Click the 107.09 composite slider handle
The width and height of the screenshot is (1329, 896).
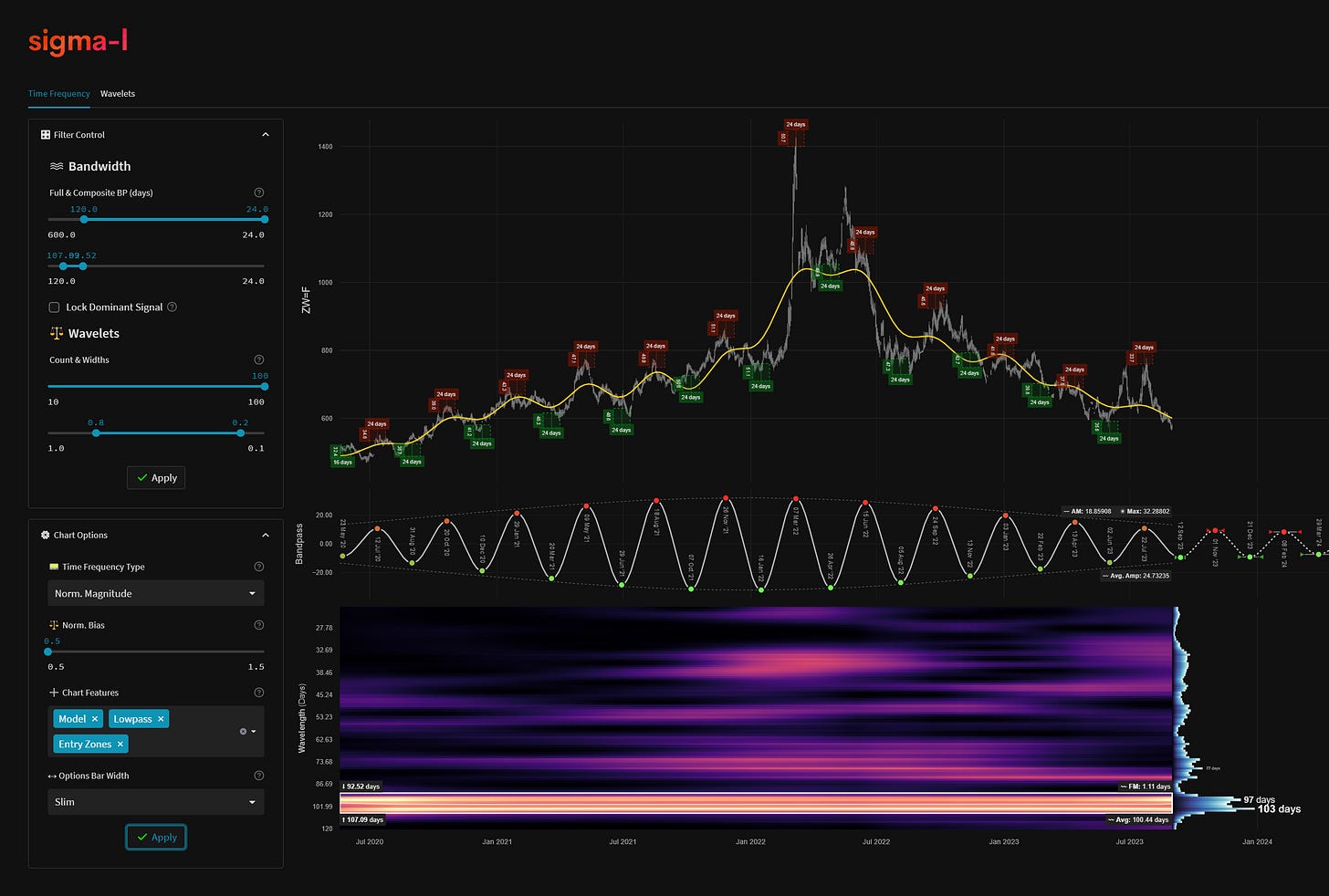click(63, 266)
